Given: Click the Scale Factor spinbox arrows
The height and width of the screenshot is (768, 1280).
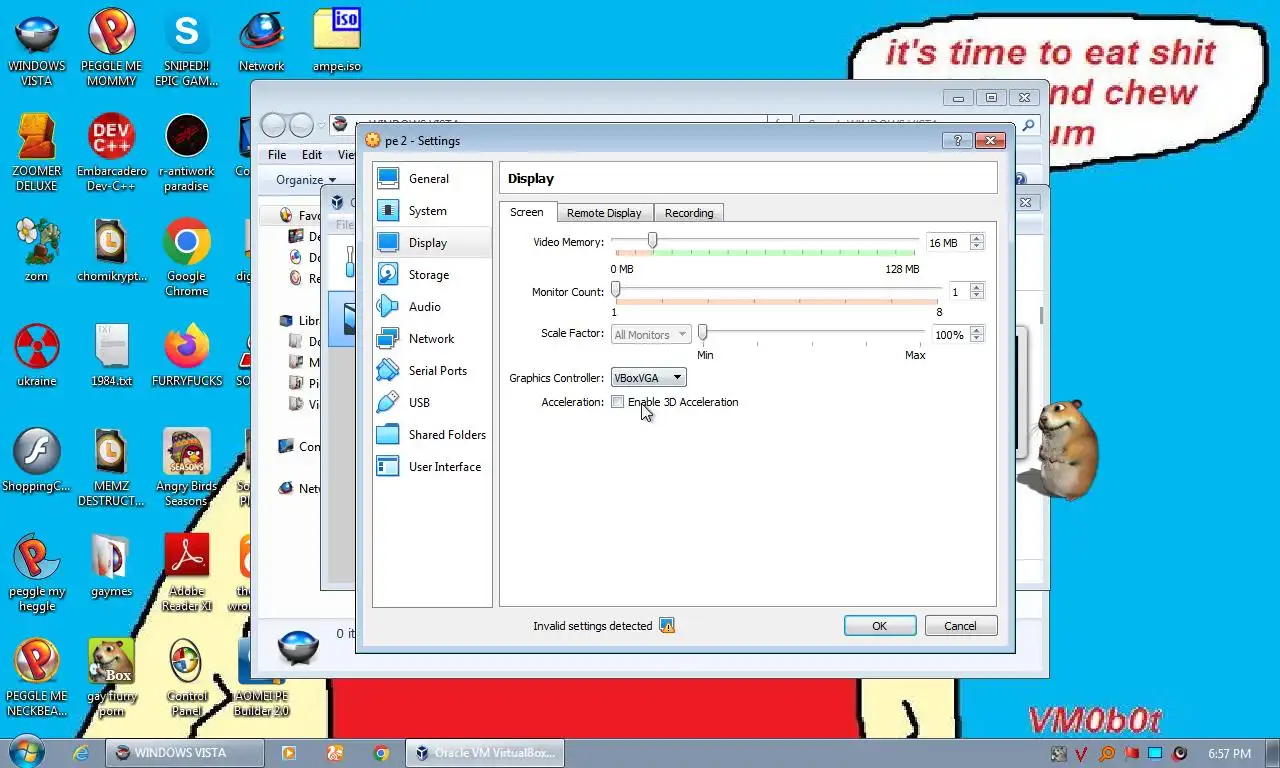Looking at the screenshot, I should 977,335.
